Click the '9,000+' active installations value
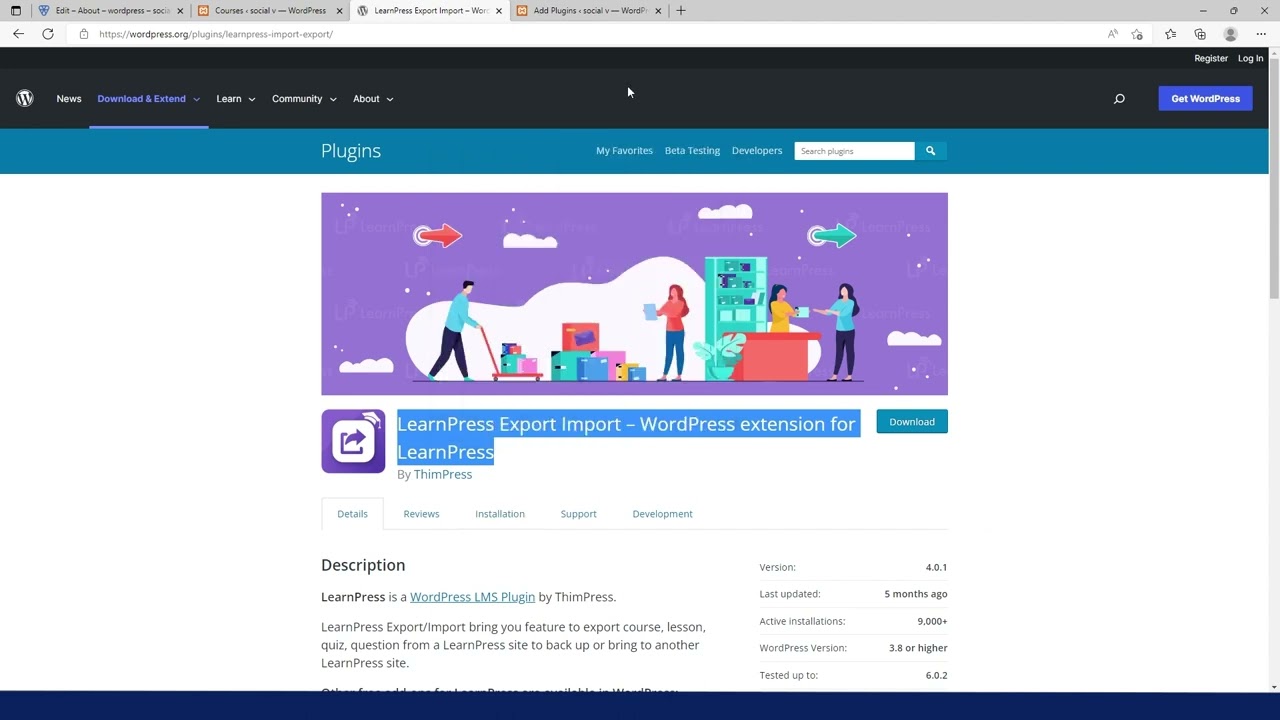 pyautogui.click(x=932, y=621)
